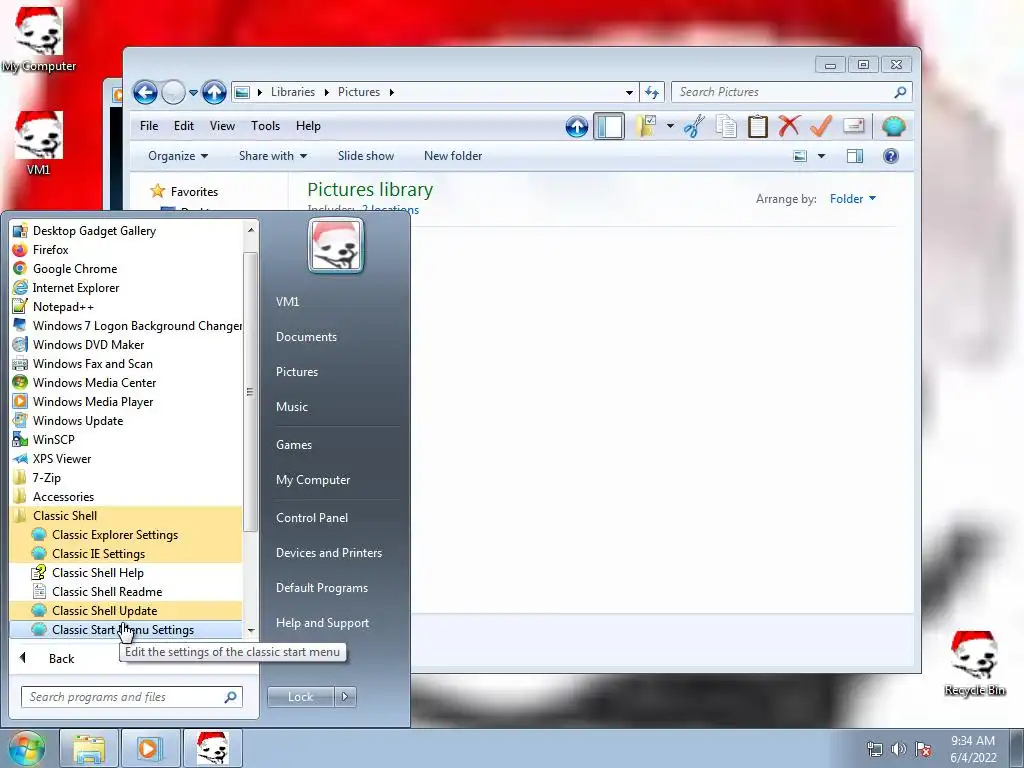Expand the Organize dropdown
1024x768 pixels.
[x=178, y=156]
